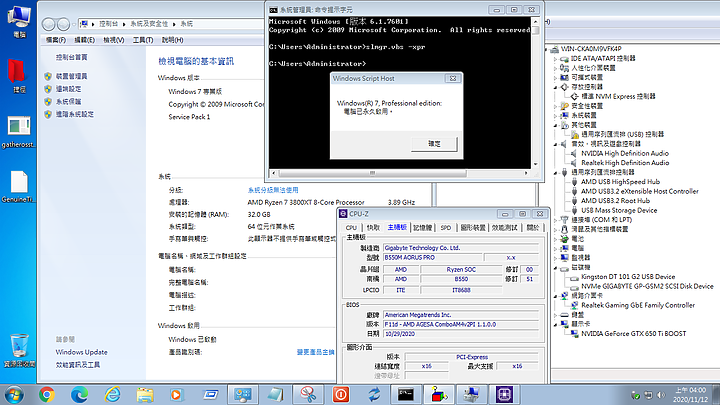
Task: Select NVIDIA High Definition Audio device
Action: [625, 153]
